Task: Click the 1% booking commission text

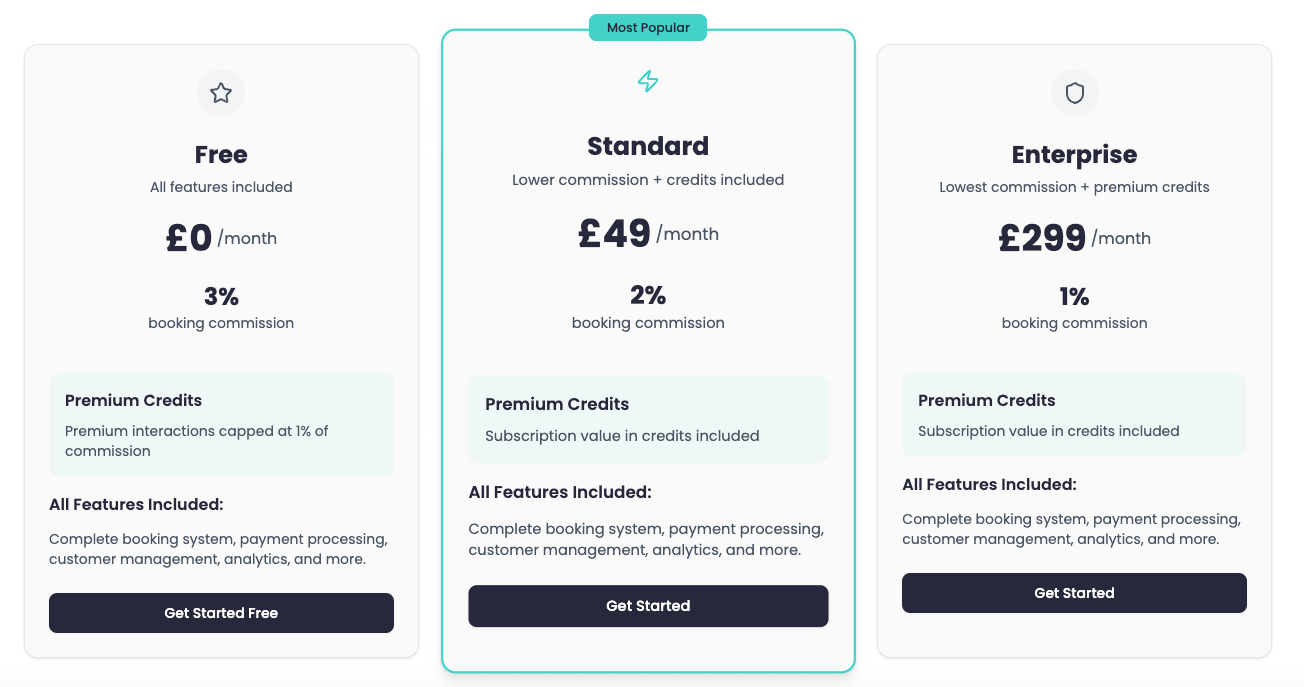Action: [1074, 308]
